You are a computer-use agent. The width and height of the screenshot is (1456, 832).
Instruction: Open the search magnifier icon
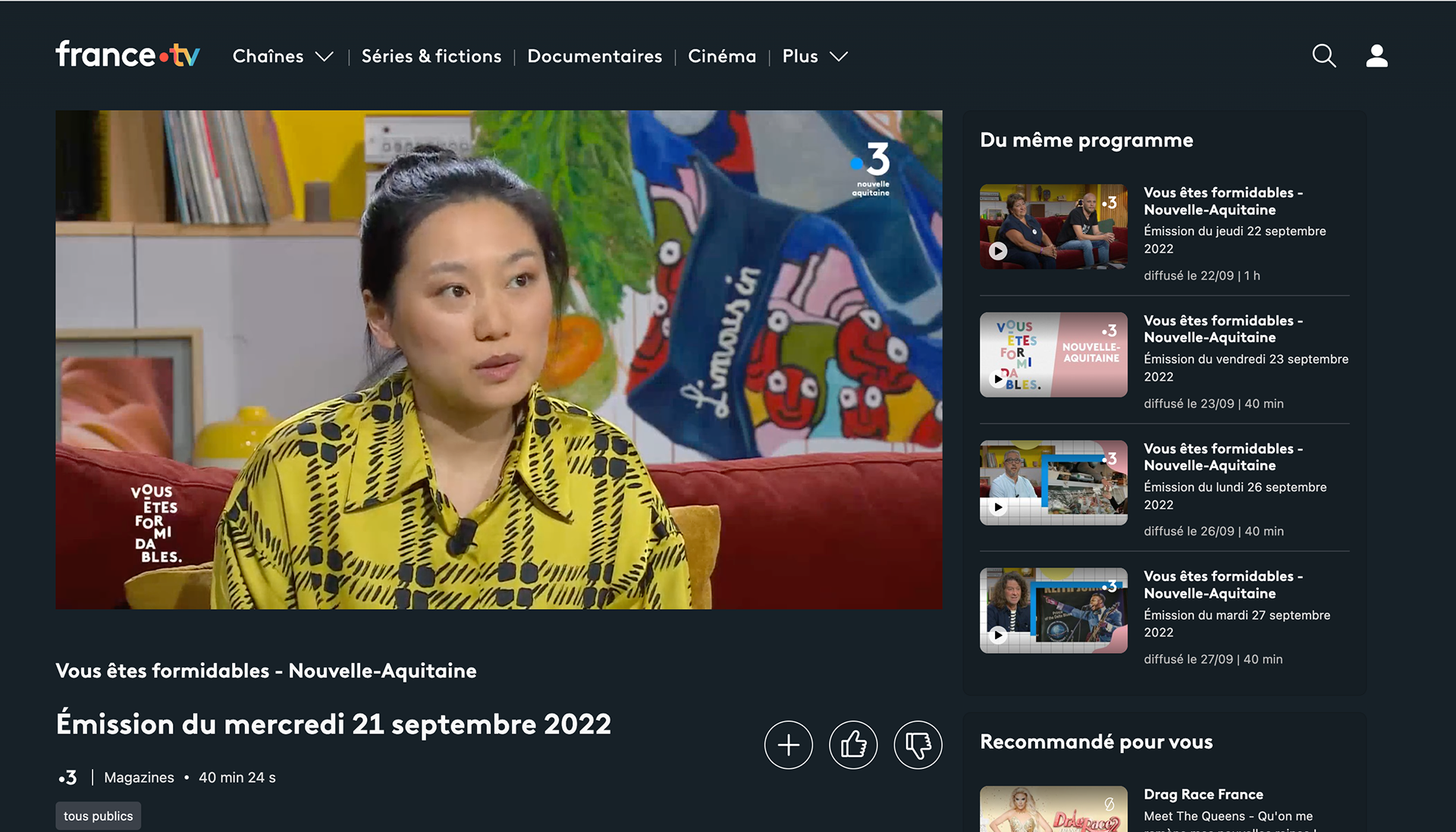pyautogui.click(x=1323, y=56)
